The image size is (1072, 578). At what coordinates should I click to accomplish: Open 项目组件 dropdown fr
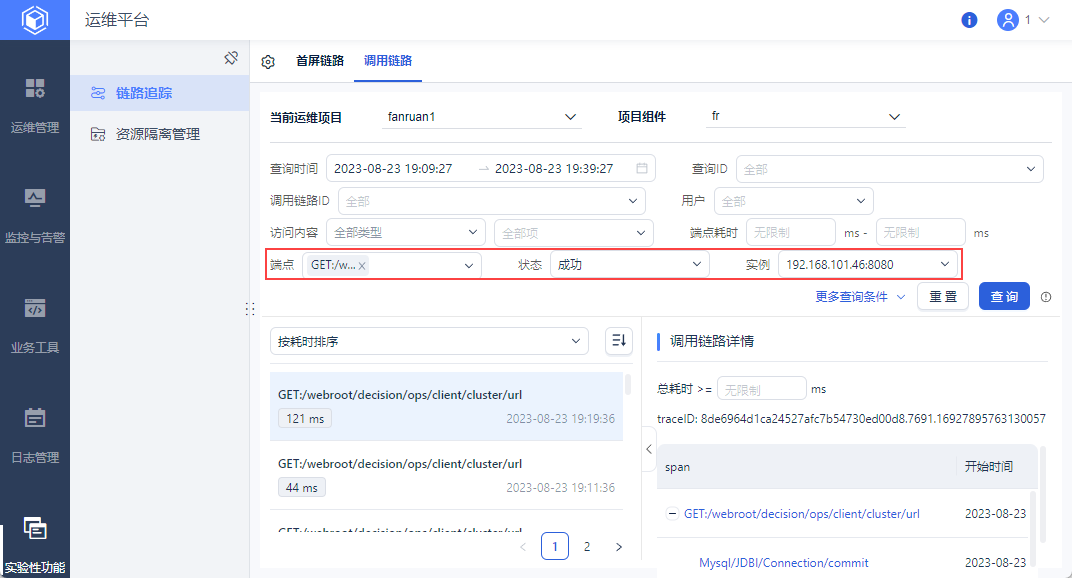tap(806, 116)
